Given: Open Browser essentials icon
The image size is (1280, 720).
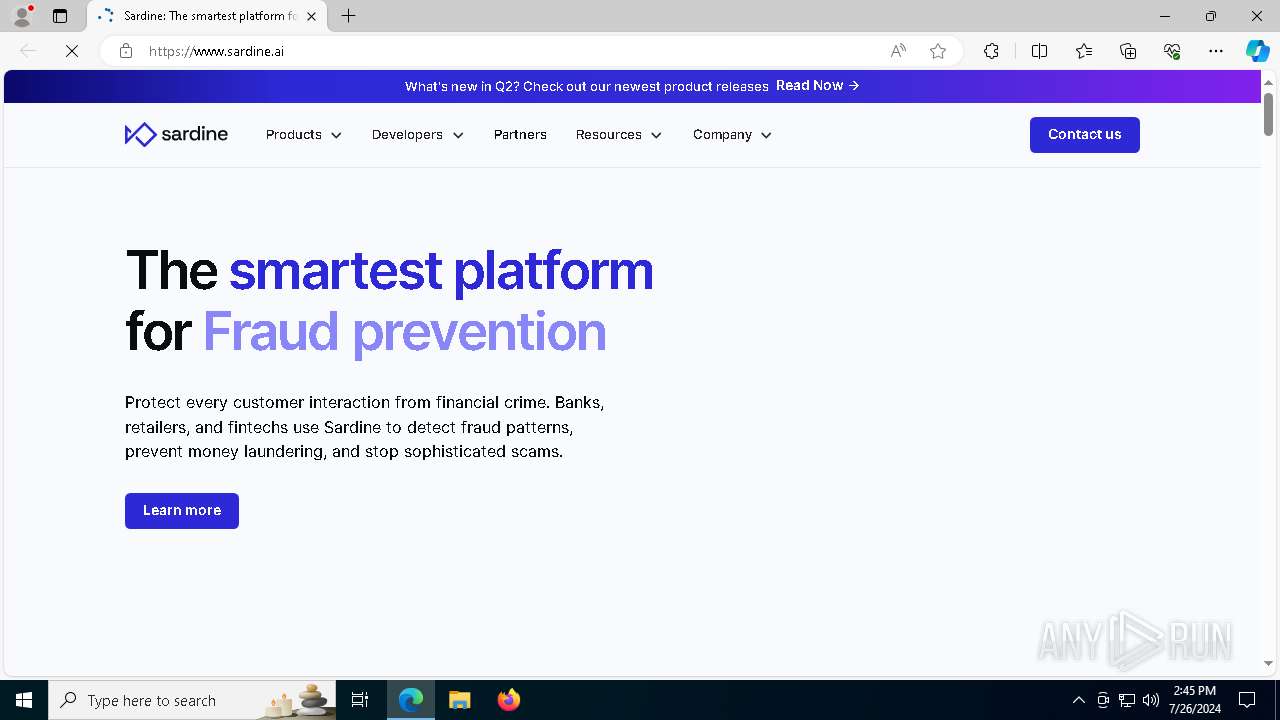Looking at the screenshot, I should [x=1172, y=51].
